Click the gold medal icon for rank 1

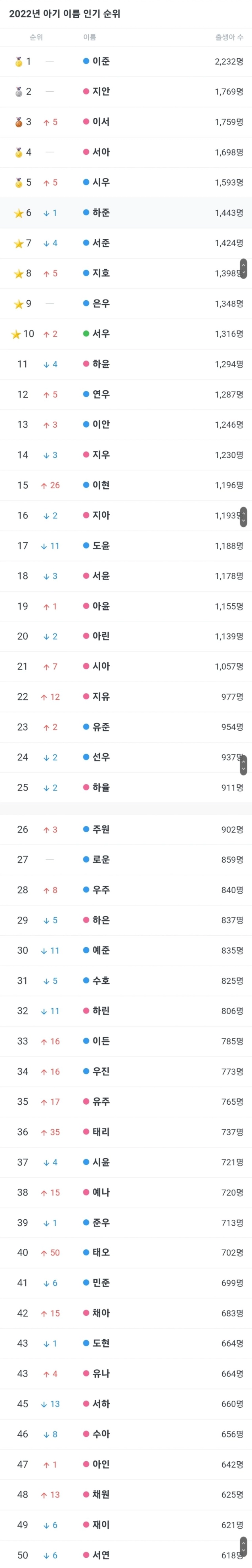tap(18, 61)
